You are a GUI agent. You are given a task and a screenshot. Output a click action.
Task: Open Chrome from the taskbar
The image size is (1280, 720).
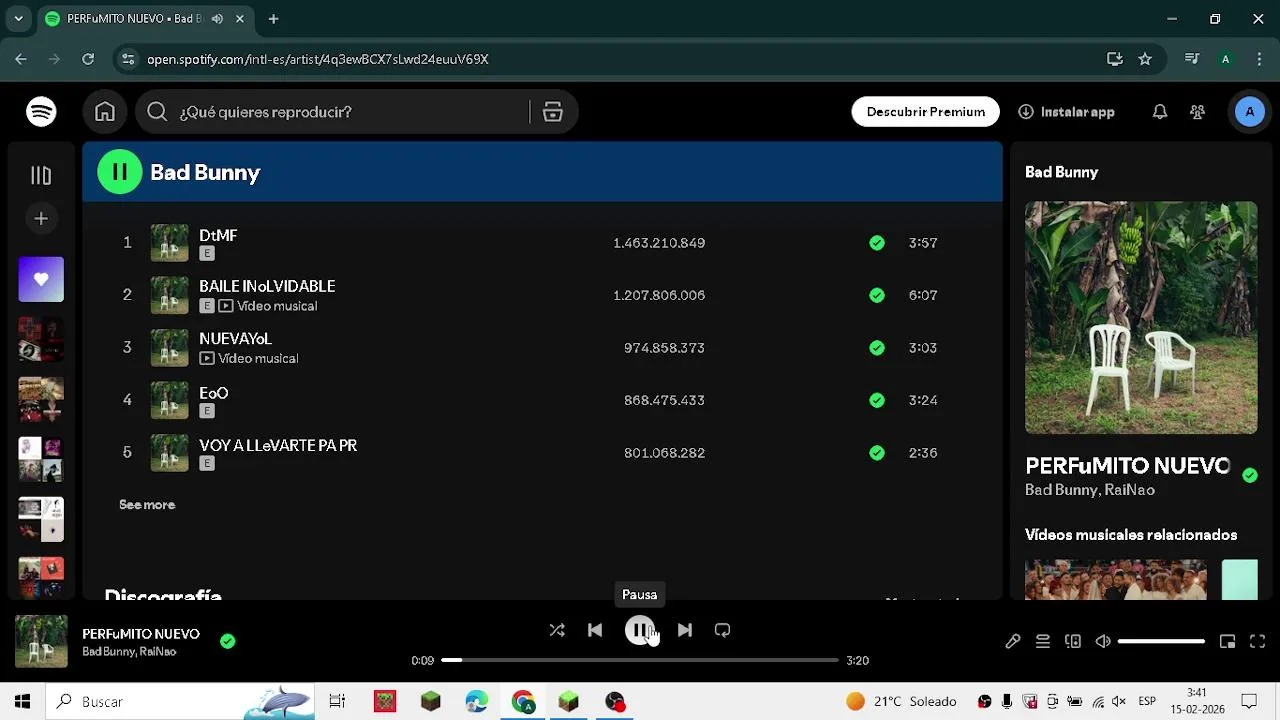pos(523,702)
